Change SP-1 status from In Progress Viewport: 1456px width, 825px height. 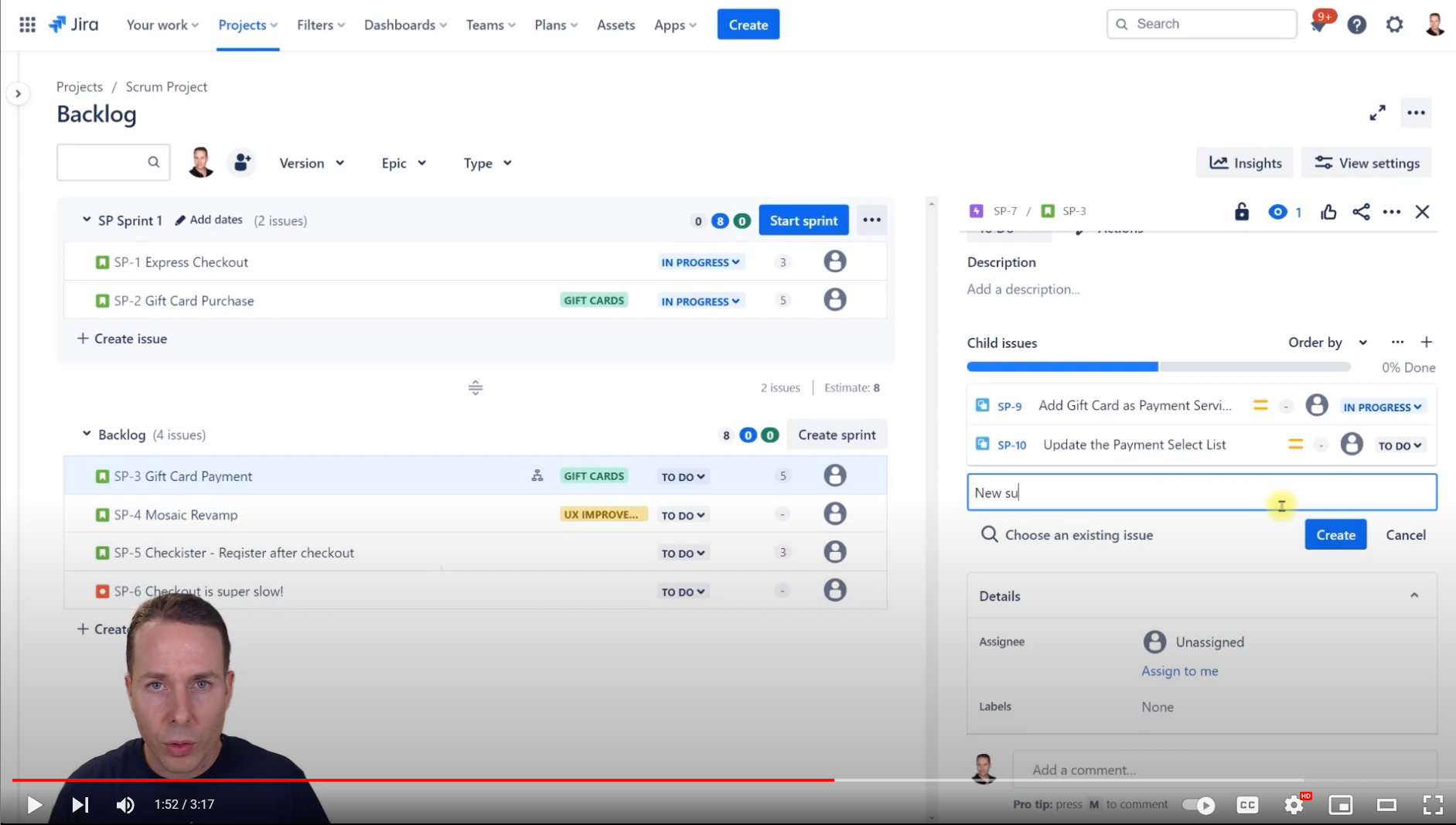point(701,262)
